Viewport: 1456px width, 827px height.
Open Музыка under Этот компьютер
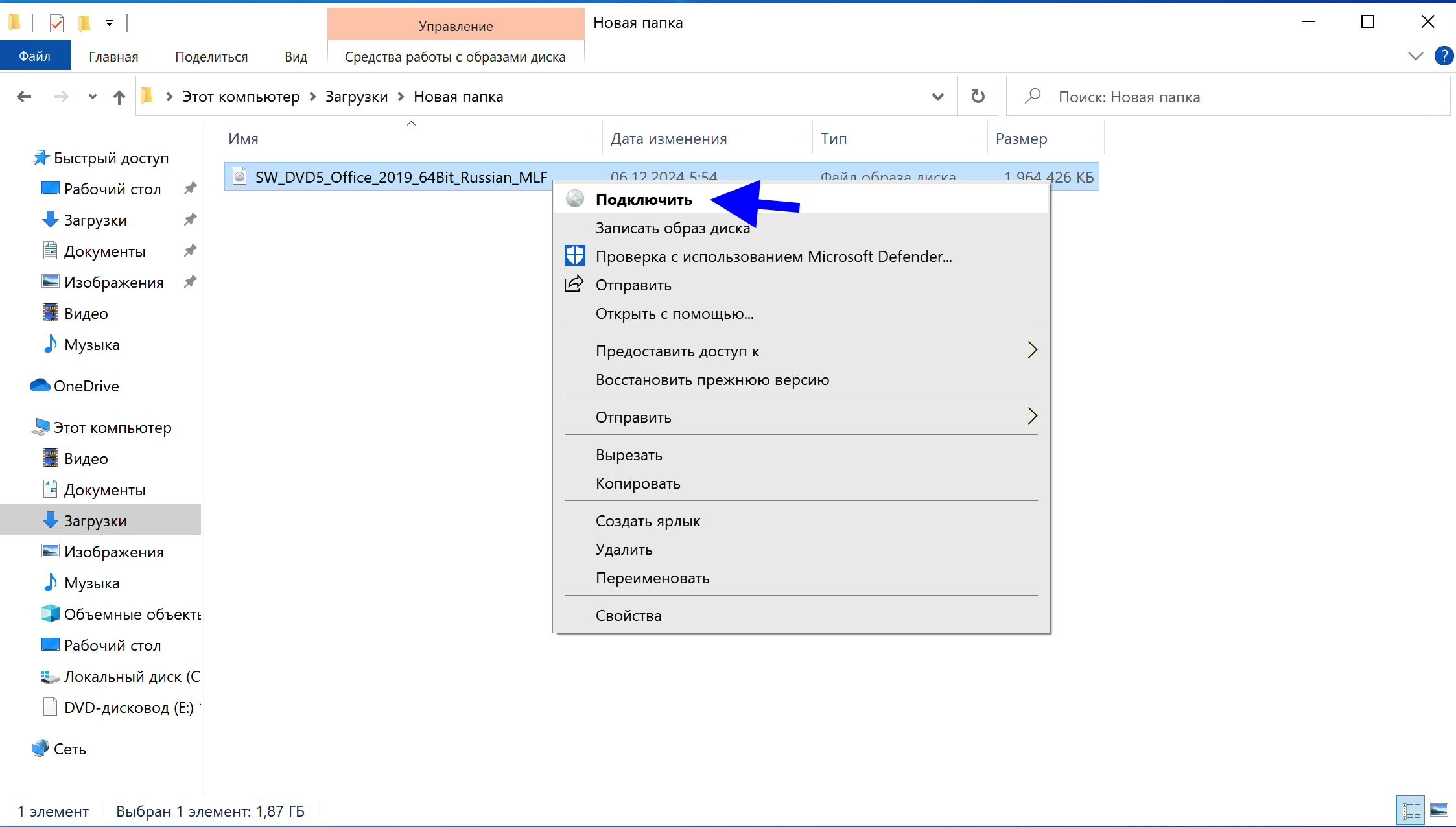pos(91,583)
